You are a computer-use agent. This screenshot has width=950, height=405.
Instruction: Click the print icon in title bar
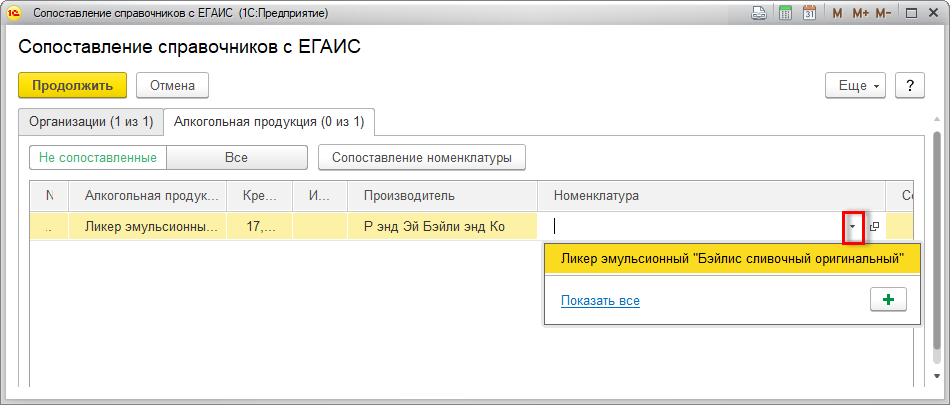(759, 14)
